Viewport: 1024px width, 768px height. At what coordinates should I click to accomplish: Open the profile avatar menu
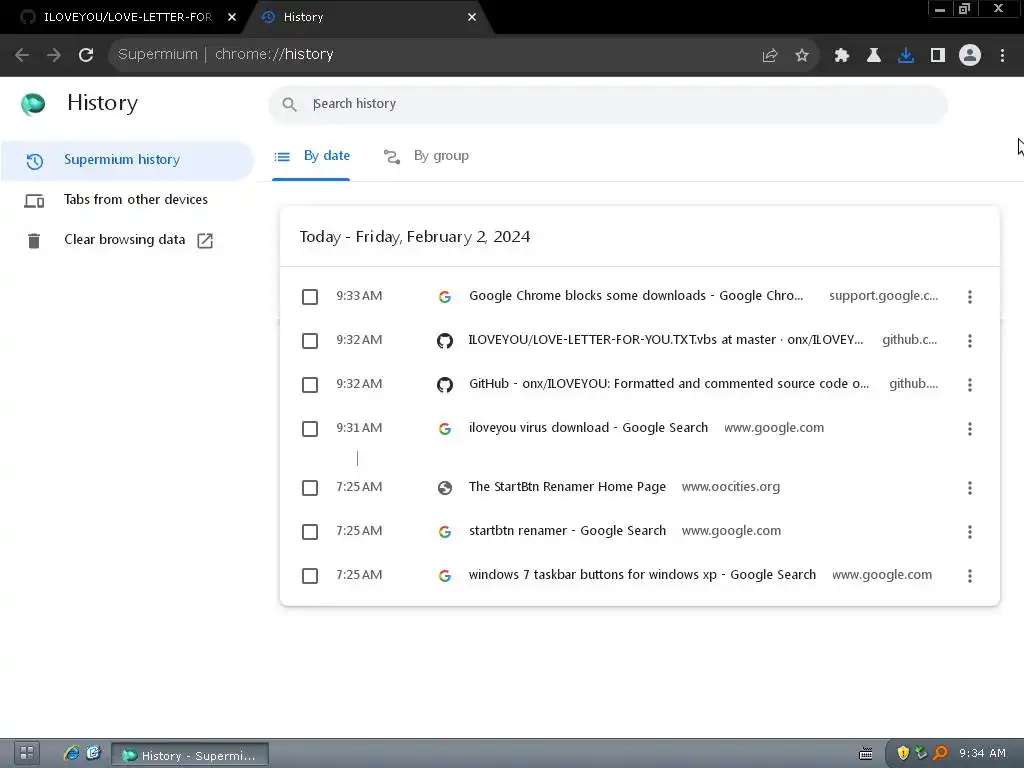[x=970, y=56]
